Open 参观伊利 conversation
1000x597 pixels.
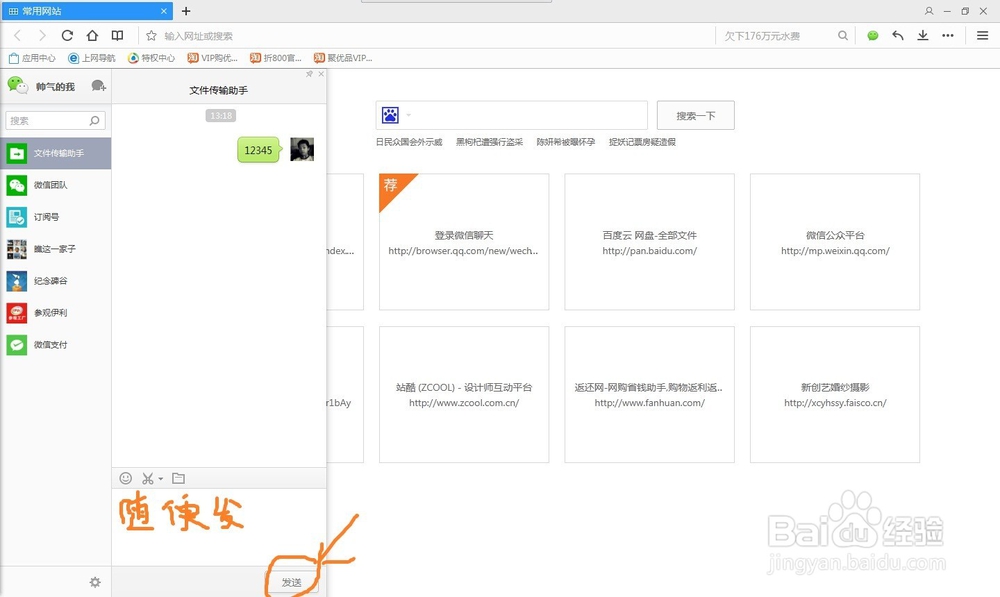coord(56,313)
